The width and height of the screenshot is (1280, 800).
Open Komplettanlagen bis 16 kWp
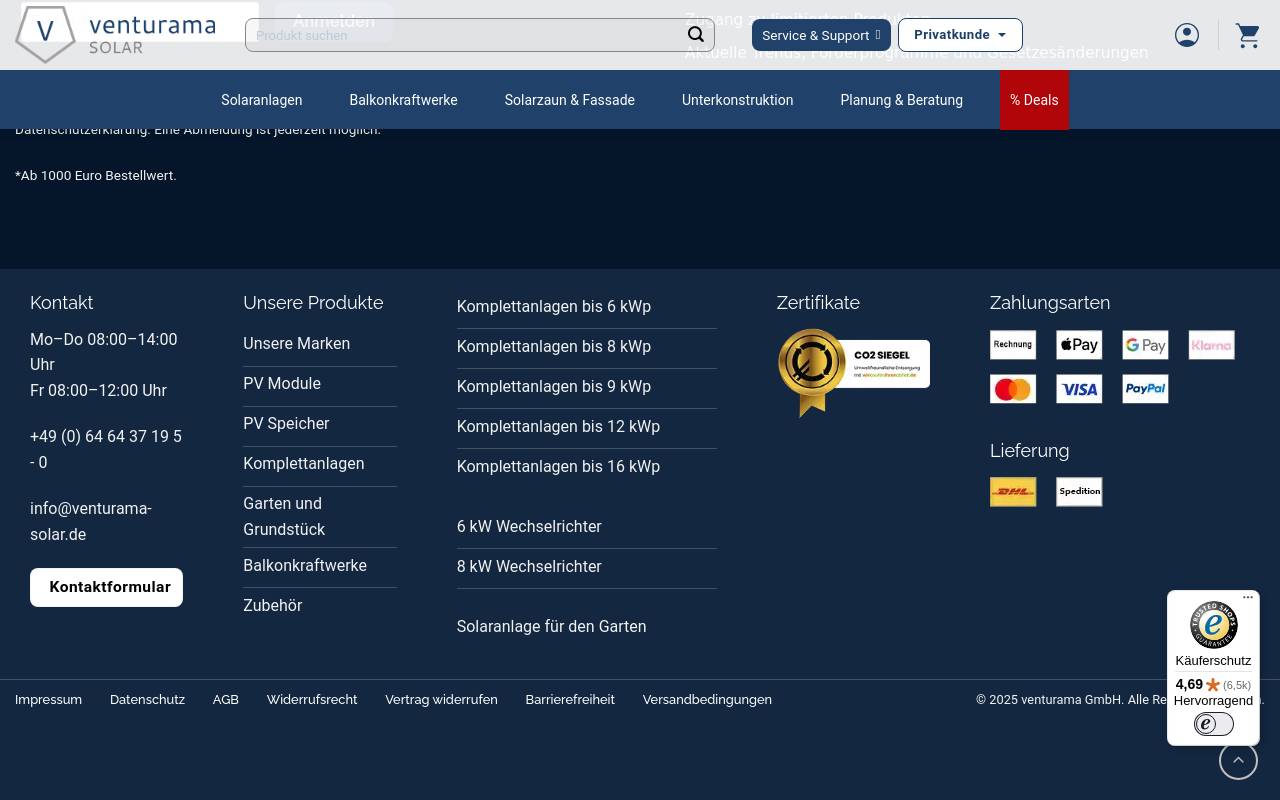(x=558, y=467)
